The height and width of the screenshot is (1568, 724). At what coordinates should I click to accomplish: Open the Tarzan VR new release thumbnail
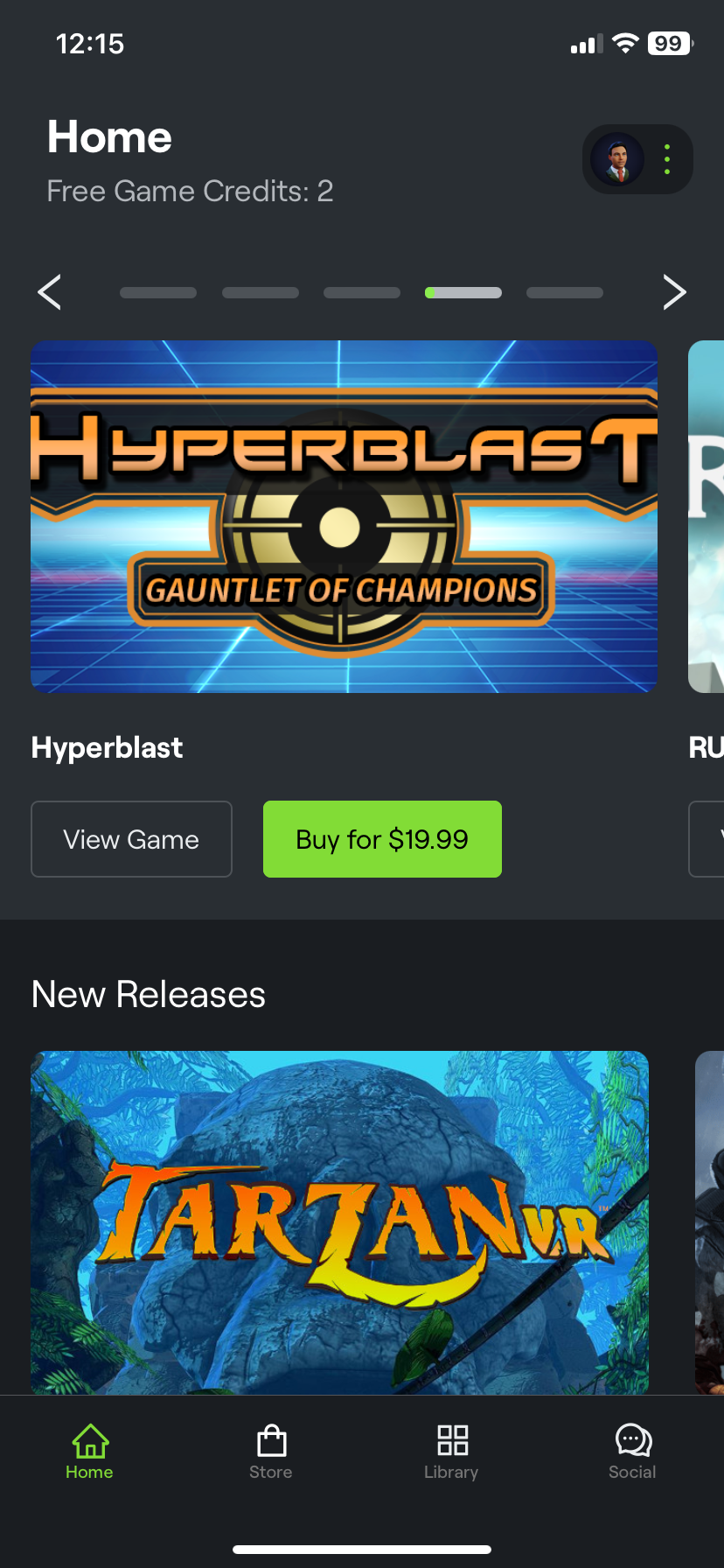(340, 1222)
